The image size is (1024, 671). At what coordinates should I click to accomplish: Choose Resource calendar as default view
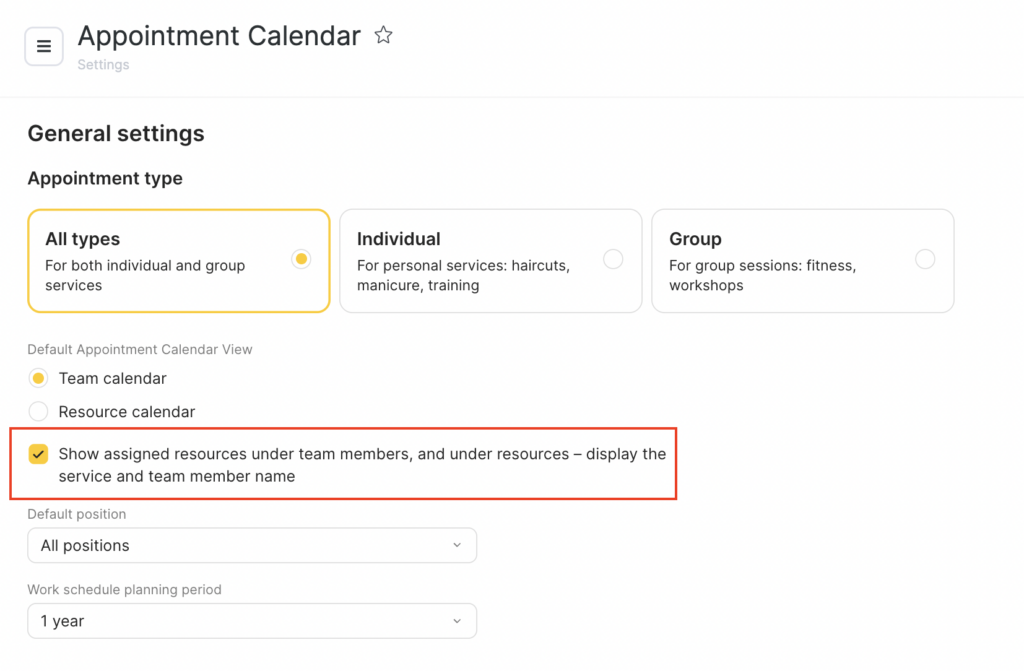(x=38, y=411)
